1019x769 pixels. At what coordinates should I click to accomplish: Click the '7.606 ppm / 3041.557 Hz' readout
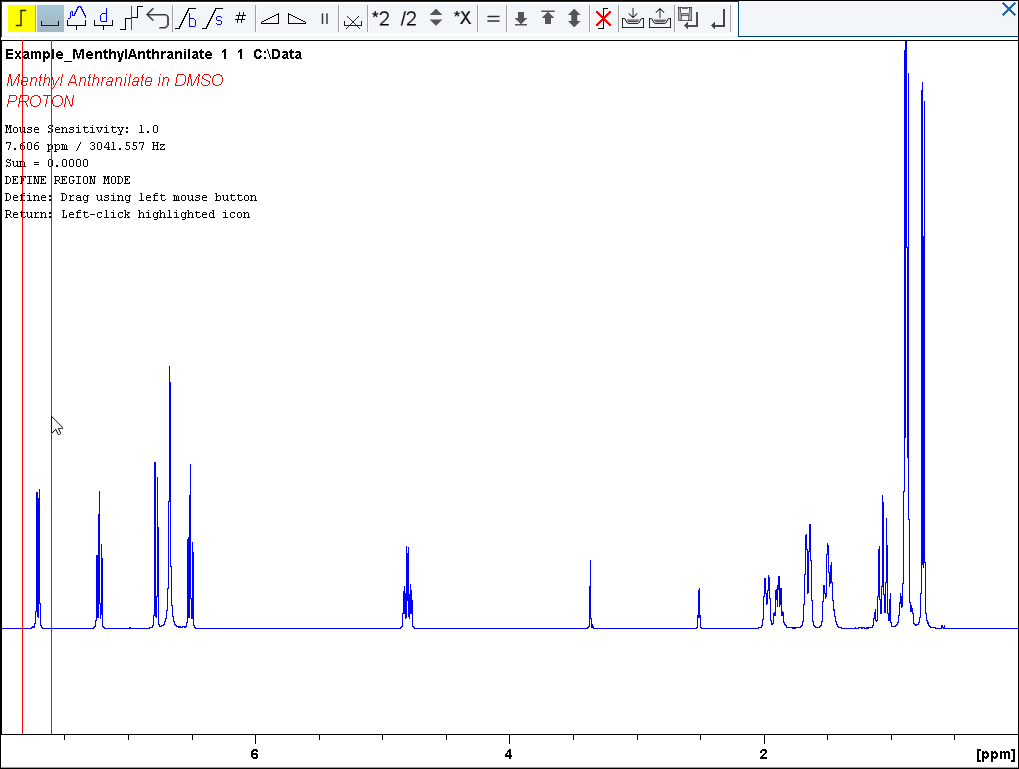(x=85, y=146)
